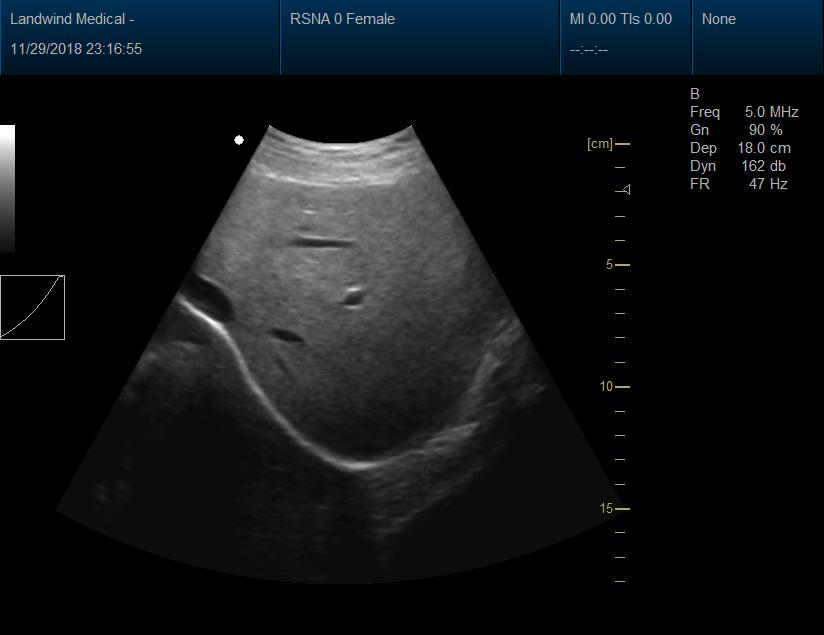The height and width of the screenshot is (635, 824).
Task: Click the 'None' header field
Action: pyautogui.click(x=718, y=19)
